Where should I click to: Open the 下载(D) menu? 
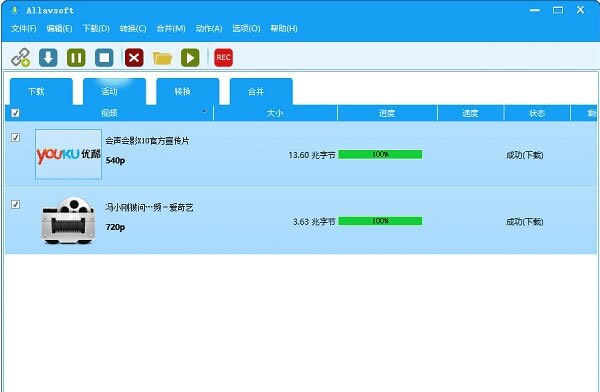[x=96, y=29]
